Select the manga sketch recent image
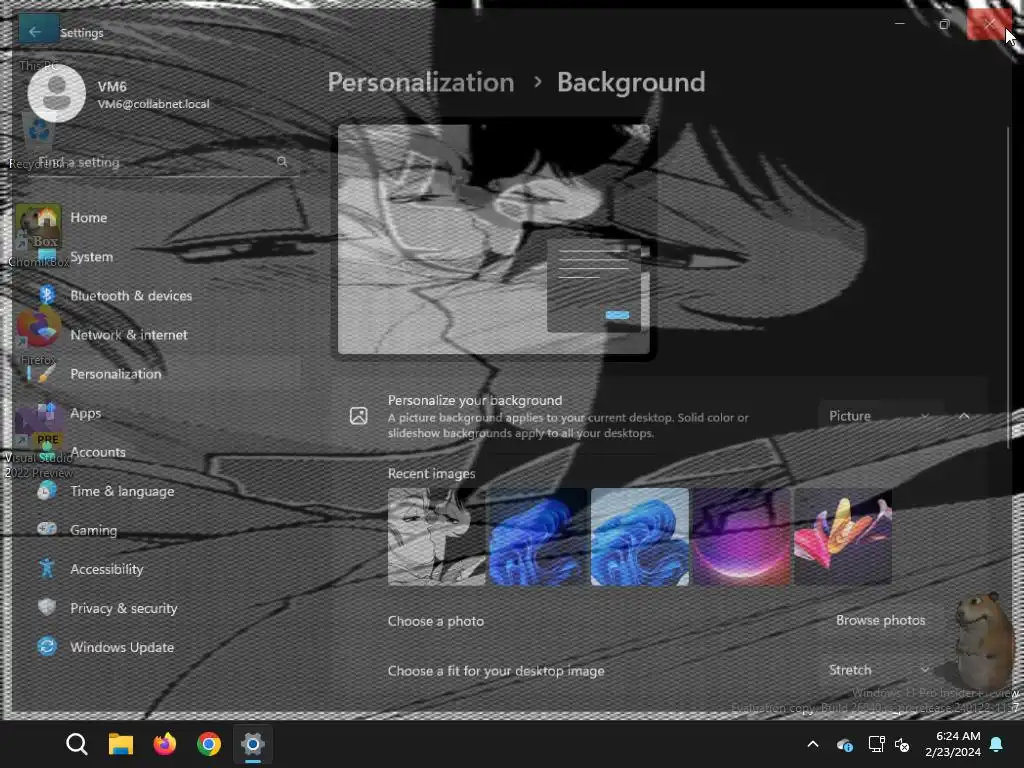Screen dimensions: 1024x768 coord(436,537)
